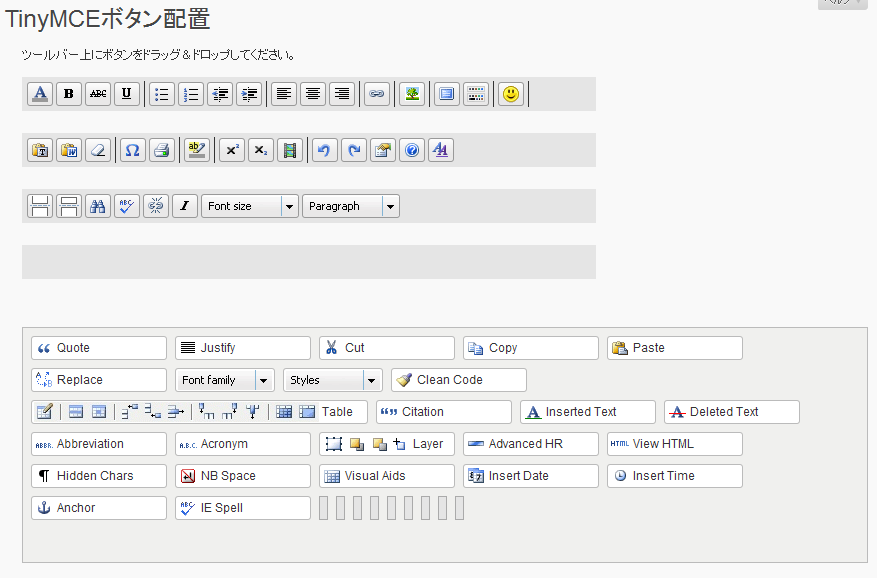Select the NB Space button

point(243,476)
